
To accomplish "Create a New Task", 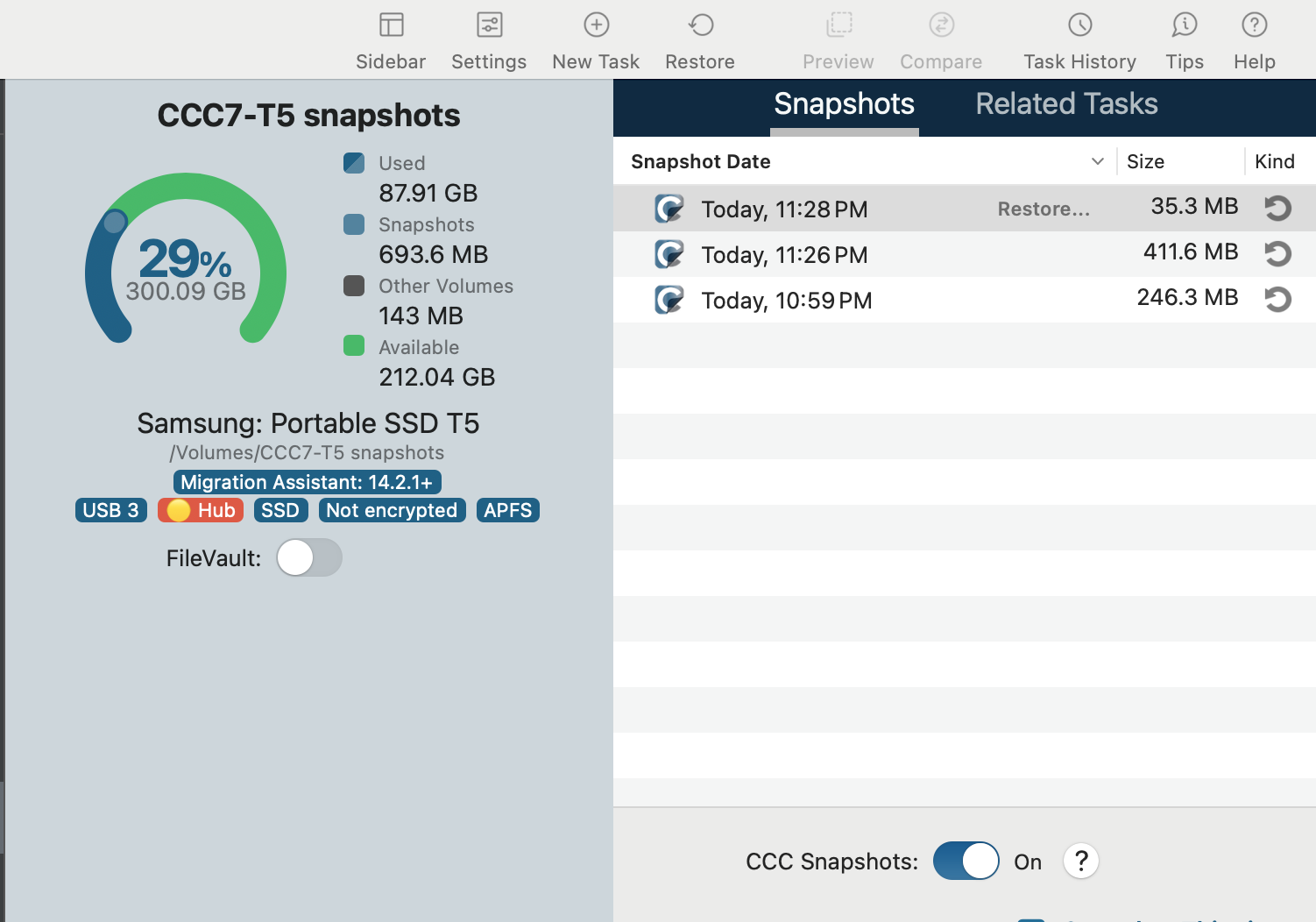I will tap(596, 25).
